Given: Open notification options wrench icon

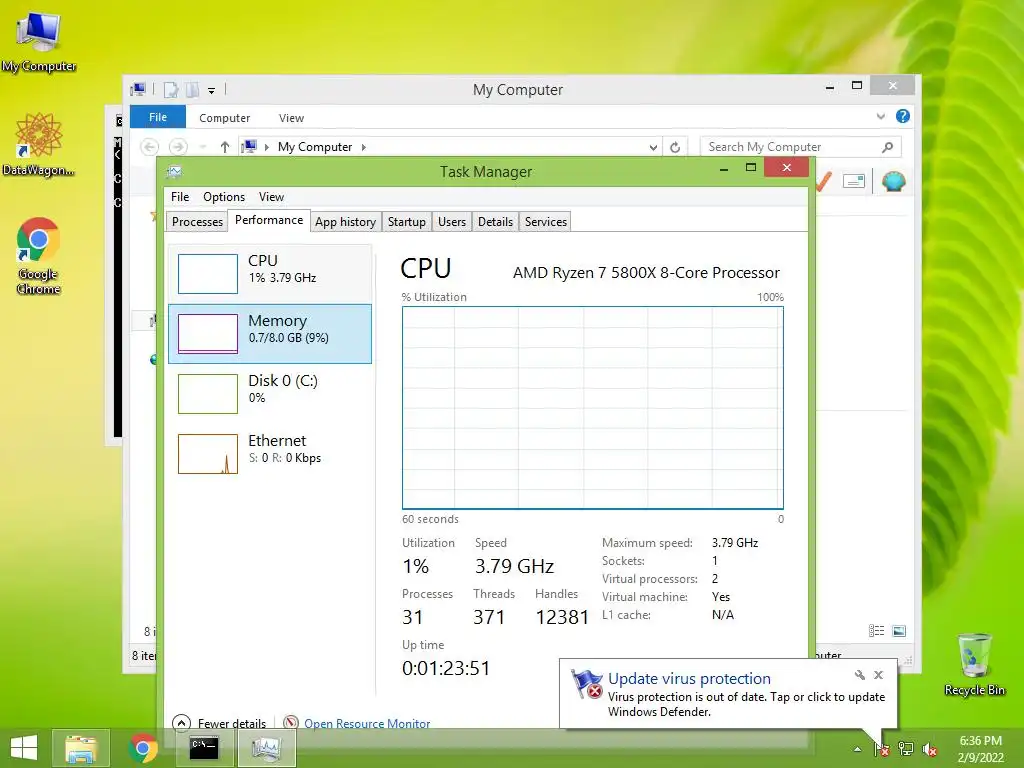Looking at the screenshot, I should click(x=859, y=675).
